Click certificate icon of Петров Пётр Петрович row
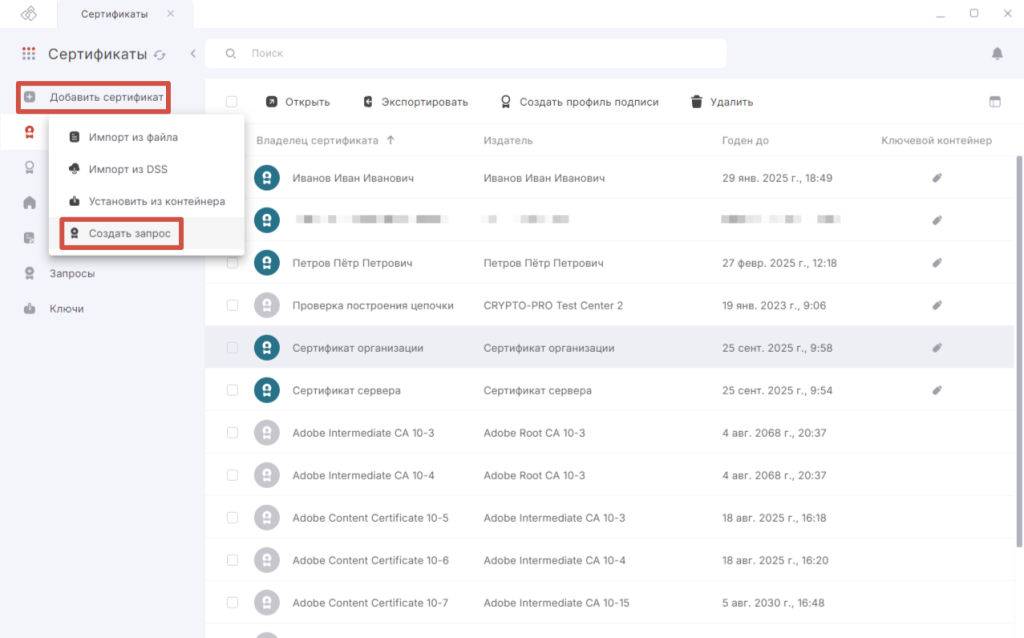The height and width of the screenshot is (638, 1024). (267, 263)
